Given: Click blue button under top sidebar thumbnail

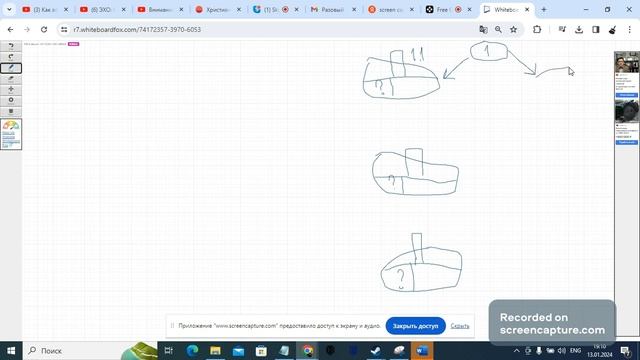Looking at the screenshot, I should (627, 95).
